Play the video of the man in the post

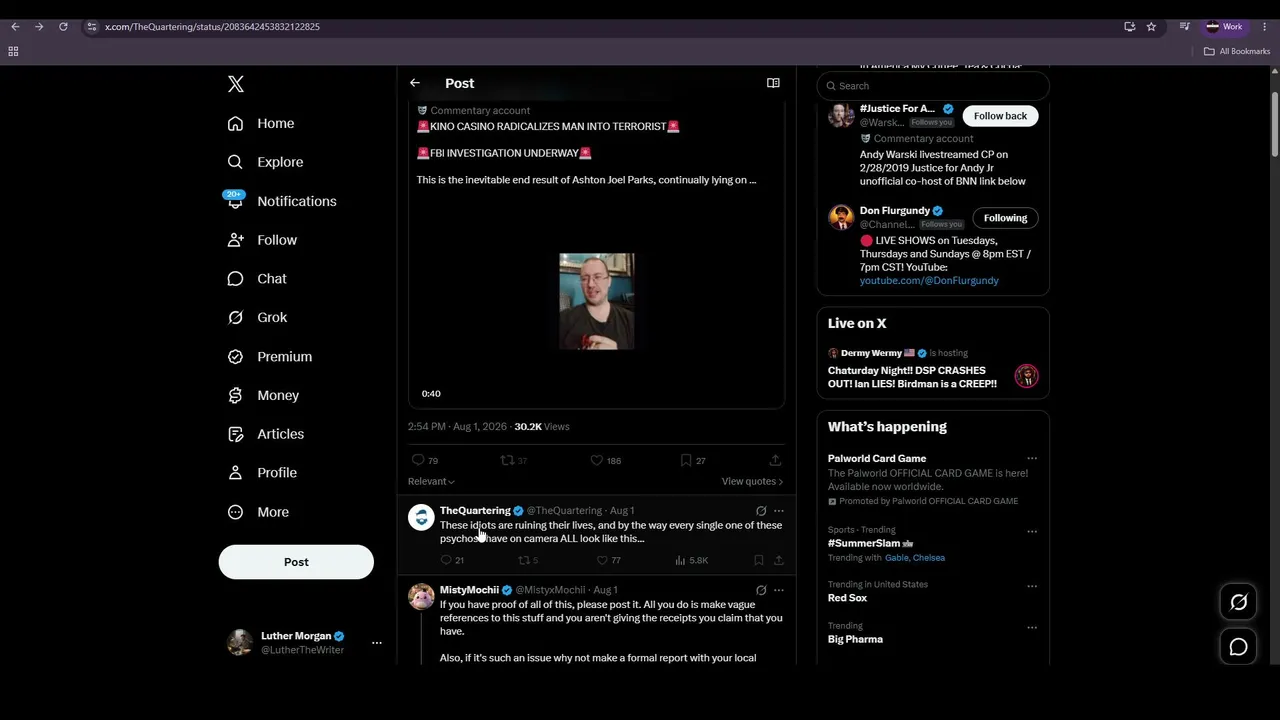pyautogui.click(x=597, y=301)
